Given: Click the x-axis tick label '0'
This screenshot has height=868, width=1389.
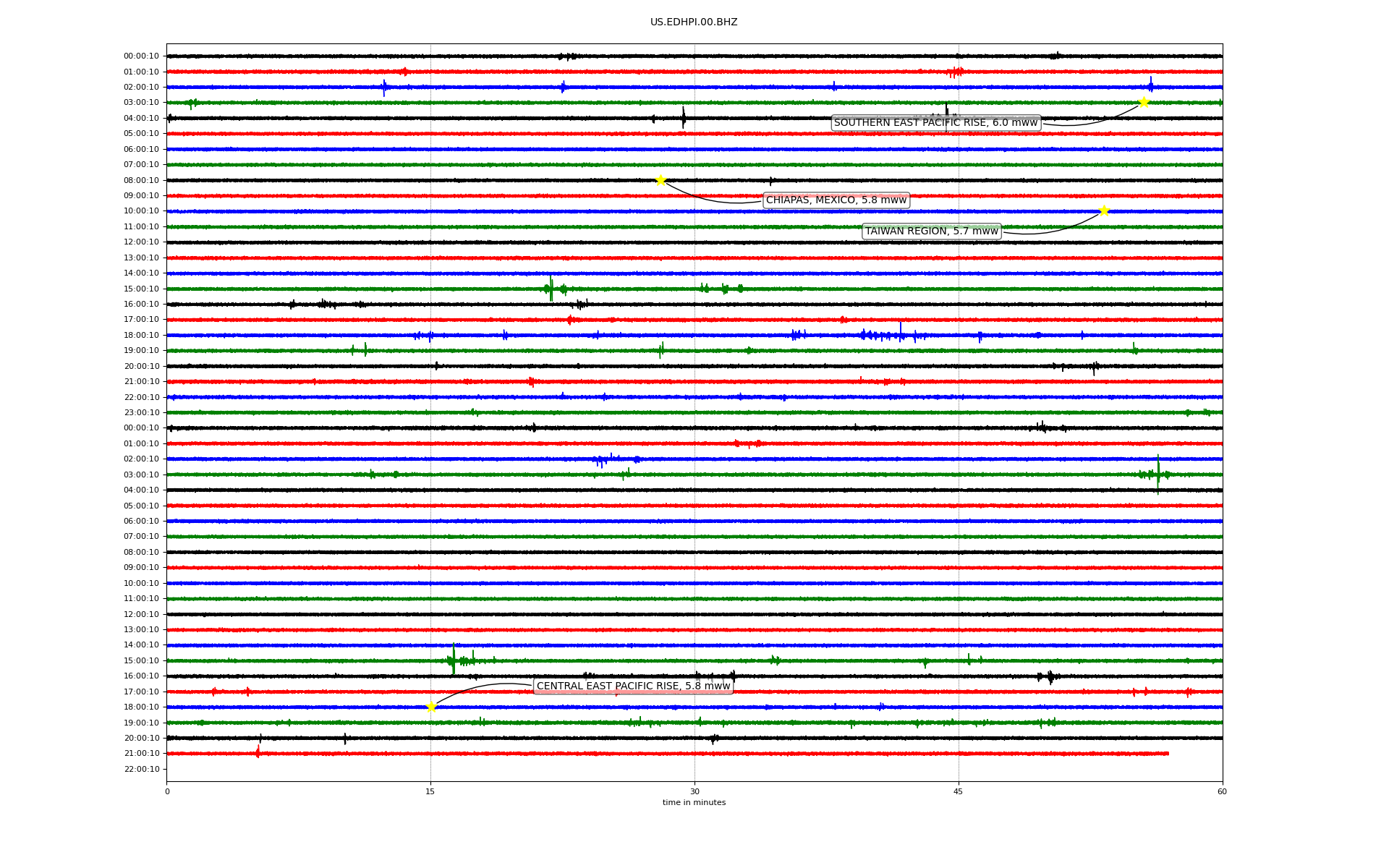Looking at the screenshot, I should [x=167, y=791].
